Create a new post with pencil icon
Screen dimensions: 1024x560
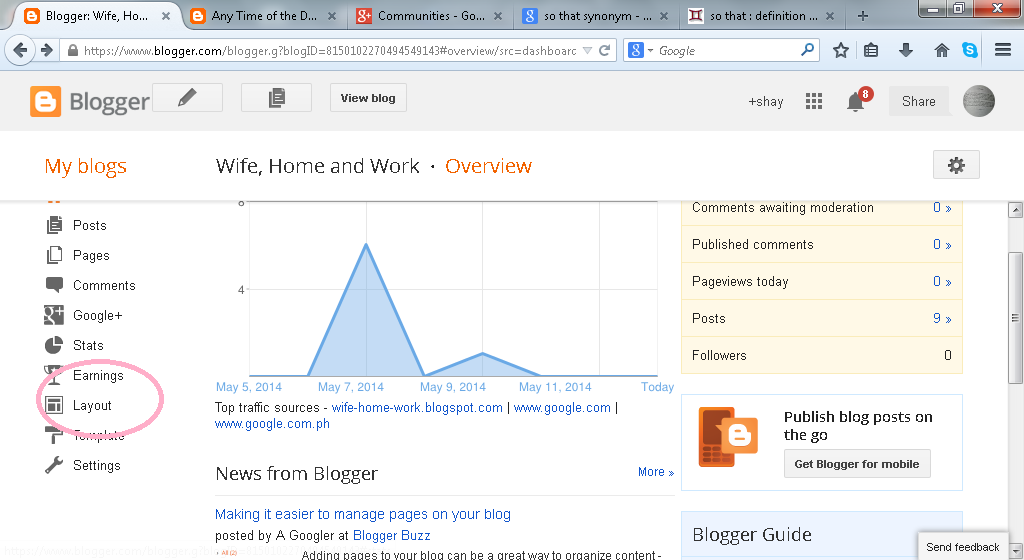187,98
